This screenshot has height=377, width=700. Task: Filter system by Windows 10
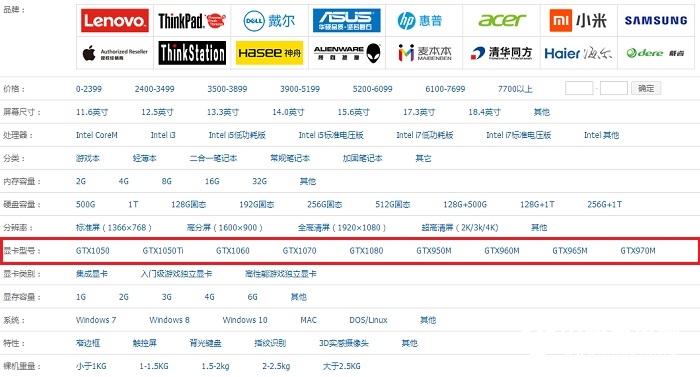pyautogui.click(x=245, y=320)
